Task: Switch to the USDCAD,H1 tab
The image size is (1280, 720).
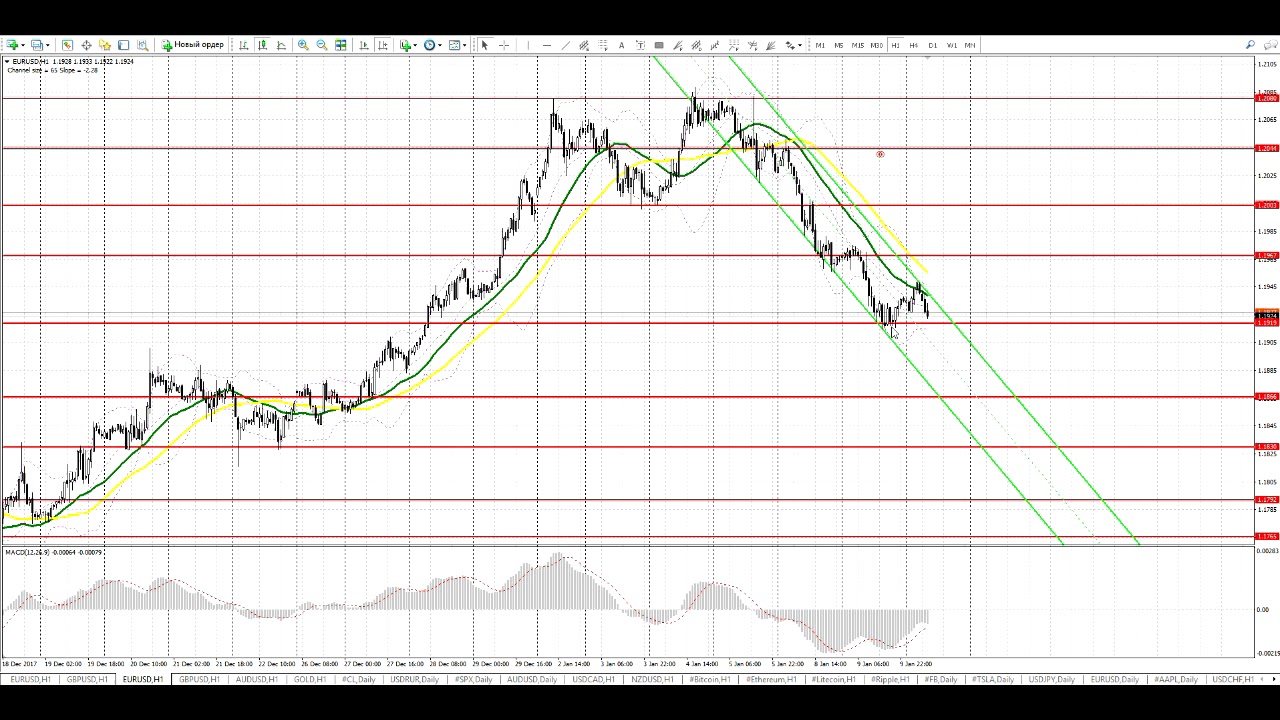Action: [594, 680]
